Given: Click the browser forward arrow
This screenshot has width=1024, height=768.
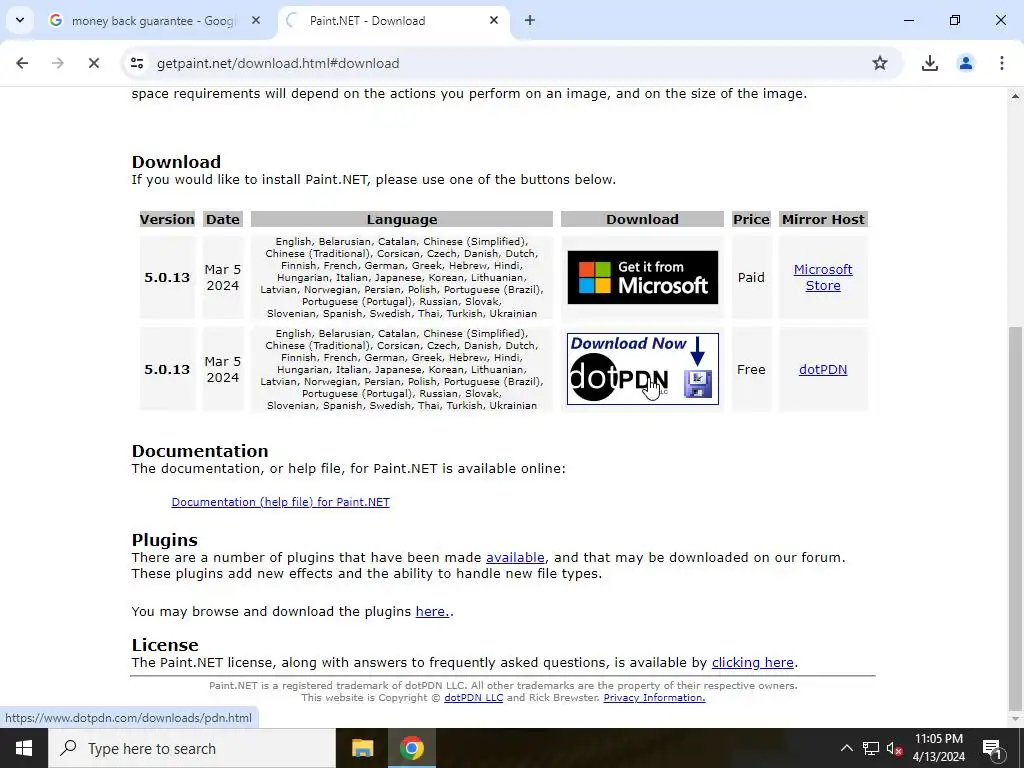Looking at the screenshot, I should pyautogui.click(x=58, y=63).
